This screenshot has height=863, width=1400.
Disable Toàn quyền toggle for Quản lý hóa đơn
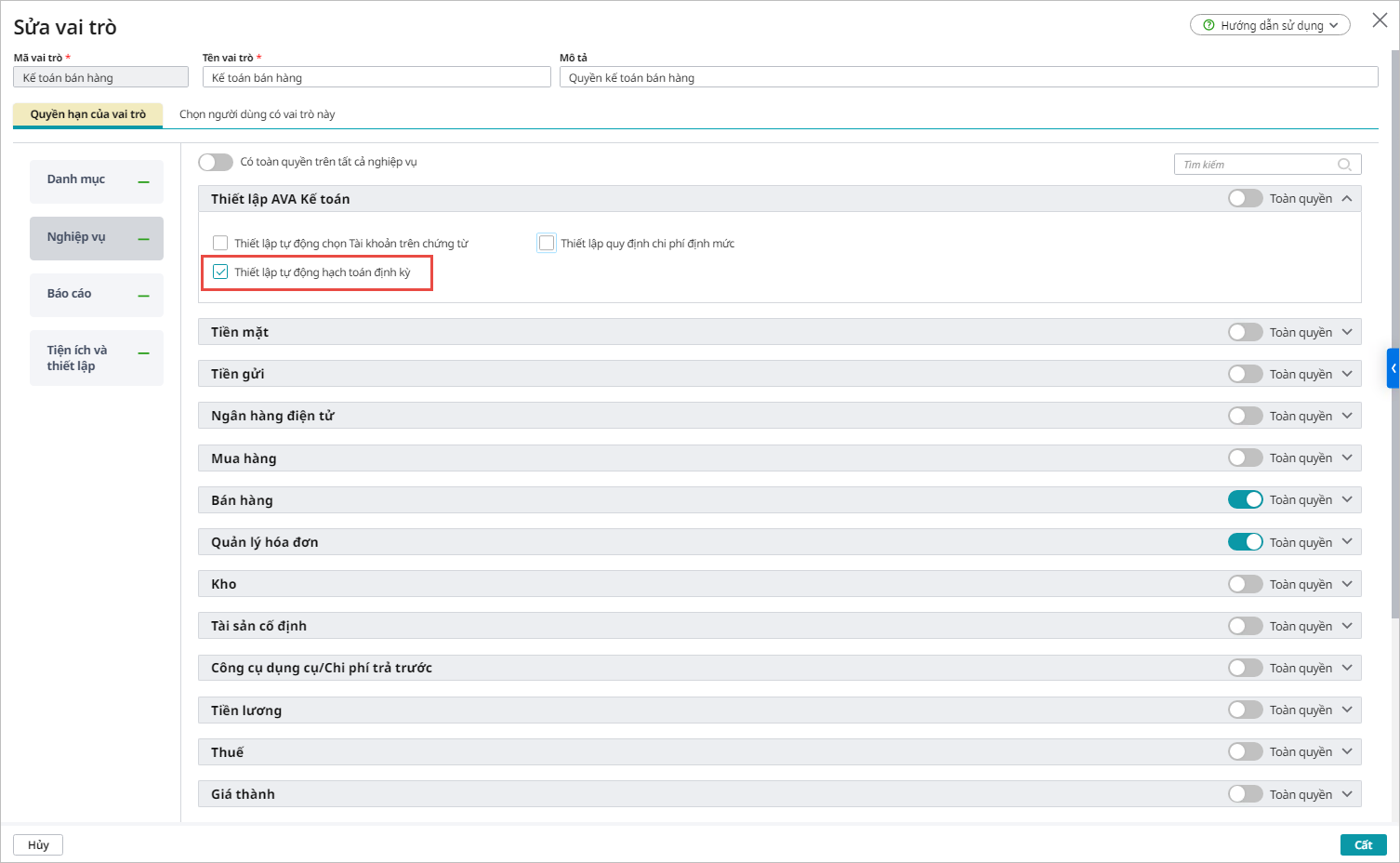[x=1245, y=542]
